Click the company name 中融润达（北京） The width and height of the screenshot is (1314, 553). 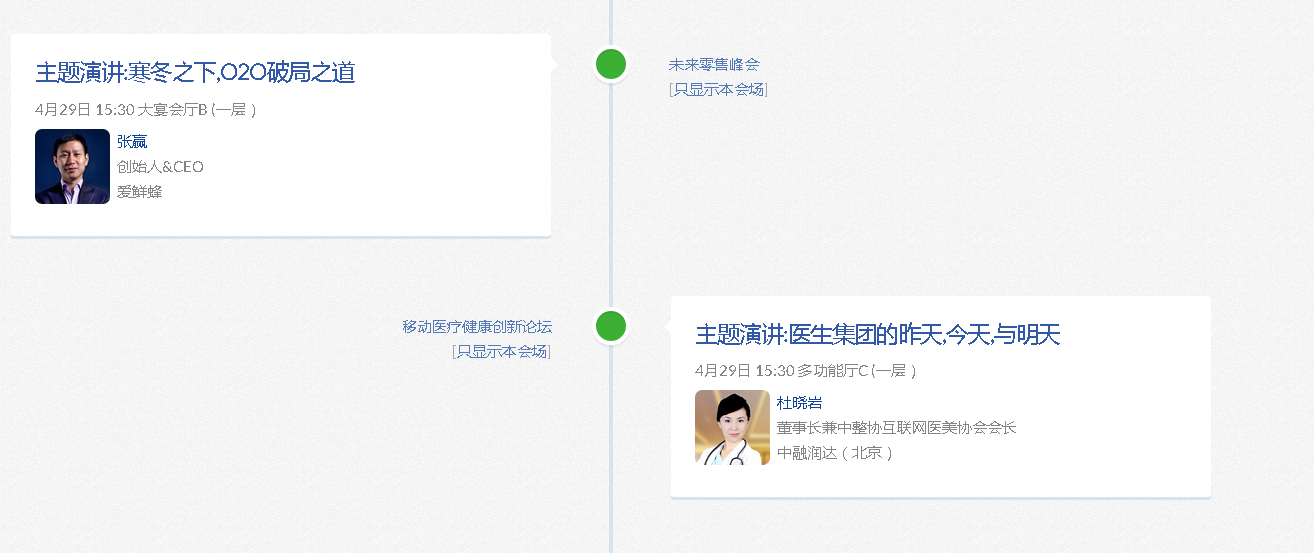pyautogui.click(x=835, y=453)
